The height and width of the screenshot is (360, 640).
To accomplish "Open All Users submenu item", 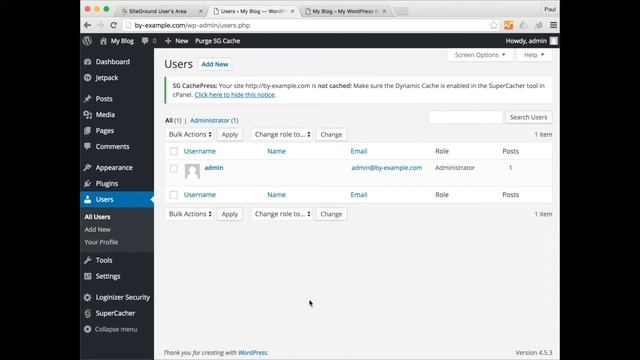I will pos(97,217).
